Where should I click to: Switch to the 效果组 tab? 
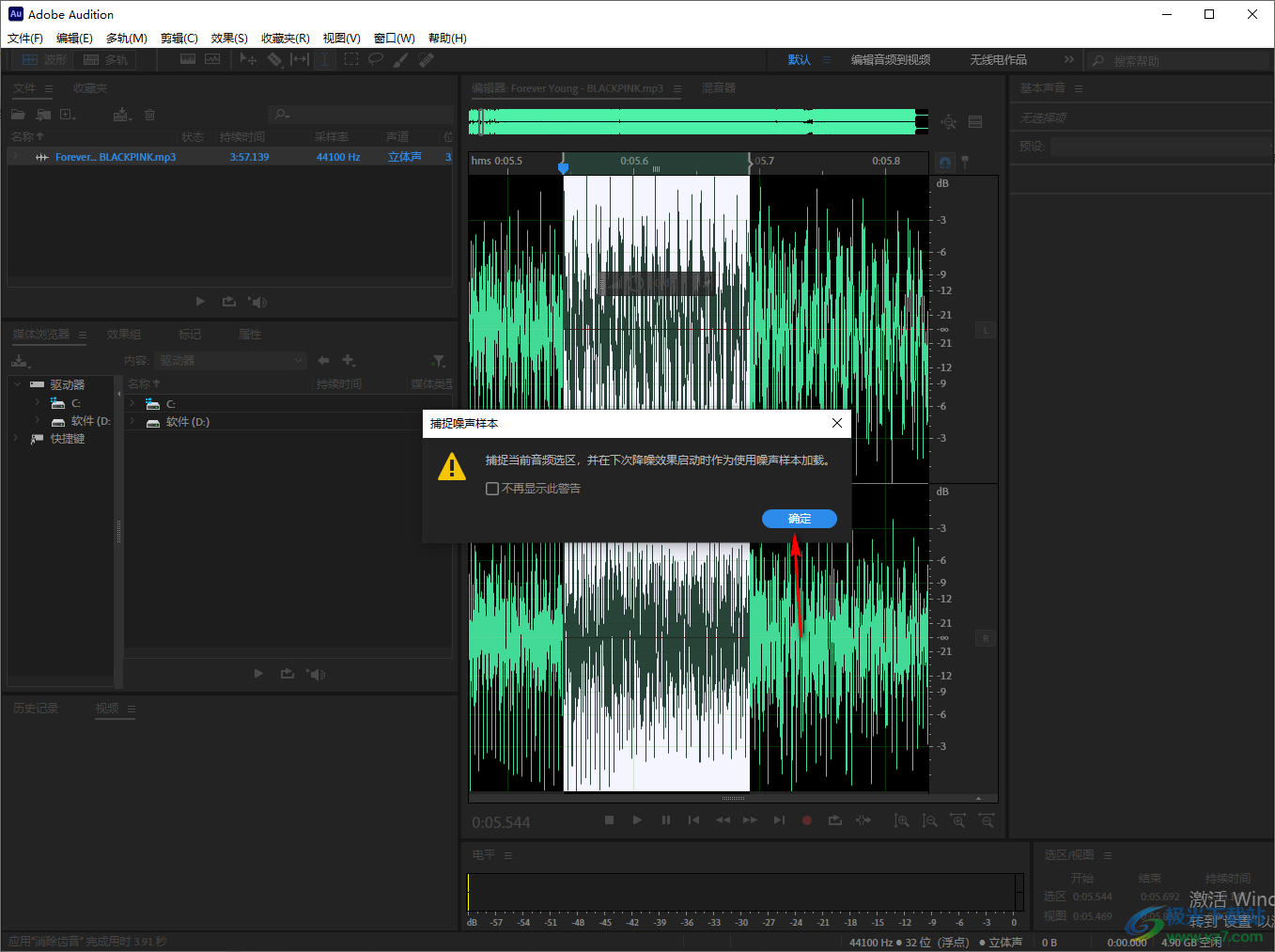[124, 335]
